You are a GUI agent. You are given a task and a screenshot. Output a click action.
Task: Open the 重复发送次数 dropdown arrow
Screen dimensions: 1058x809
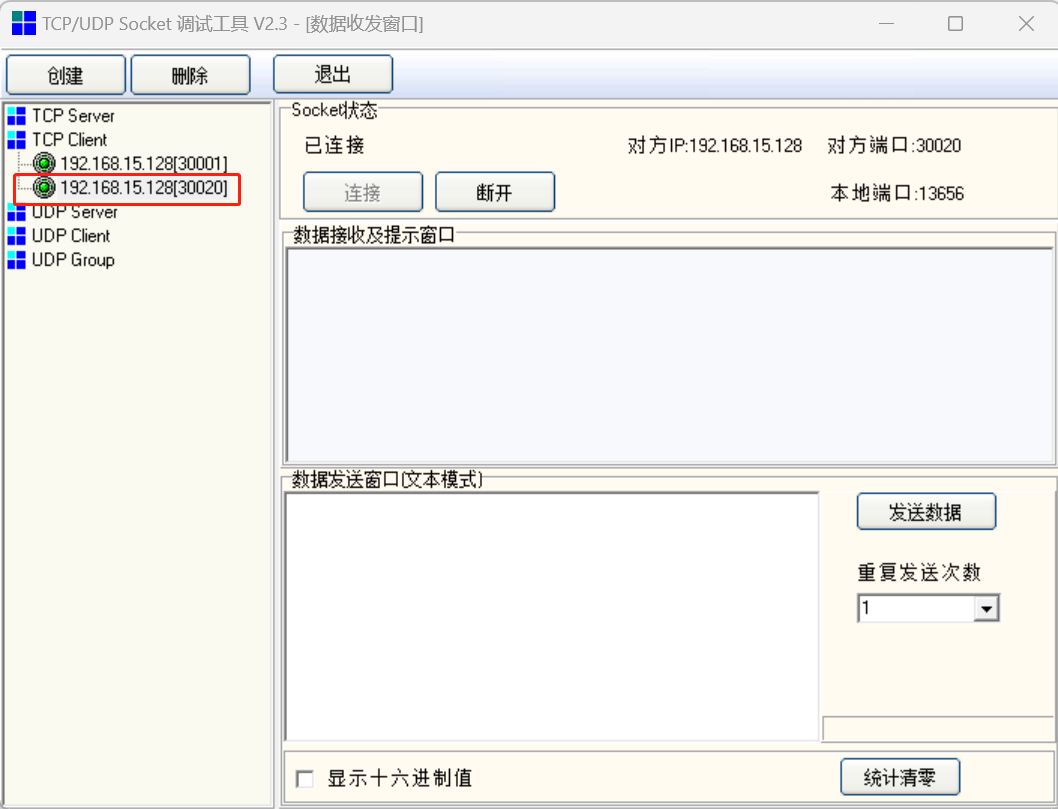coord(986,608)
